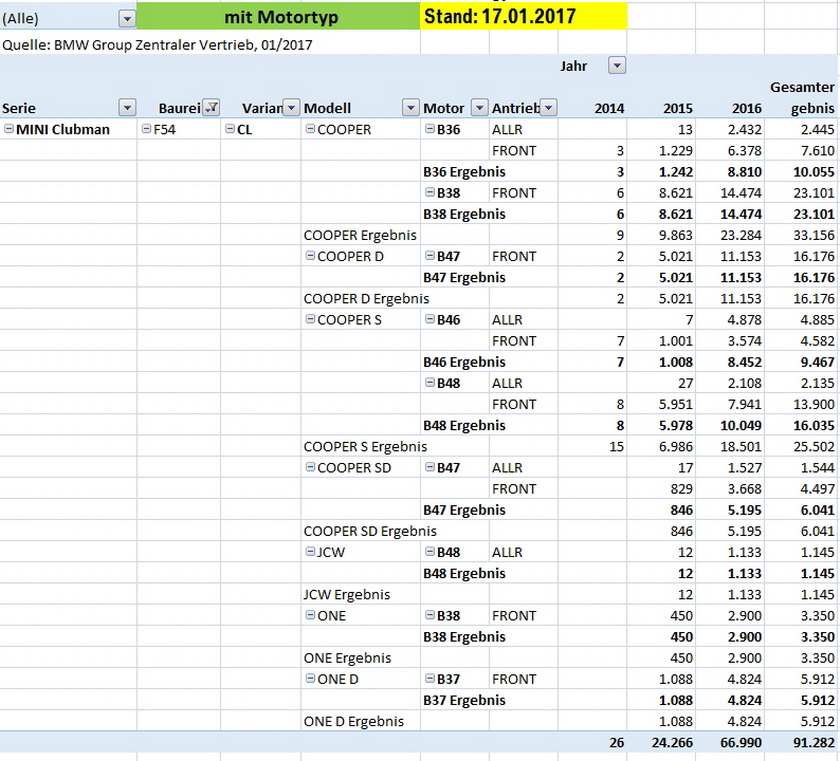The width and height of the screenshot is (840, 761).
Task: Select the Gesamtergebnis column header
Action: click(802, 97)
